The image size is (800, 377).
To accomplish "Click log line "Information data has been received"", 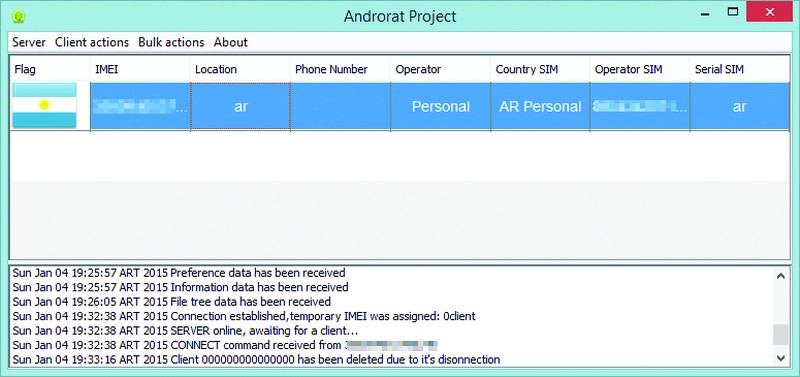I will [x=181, y=287].
